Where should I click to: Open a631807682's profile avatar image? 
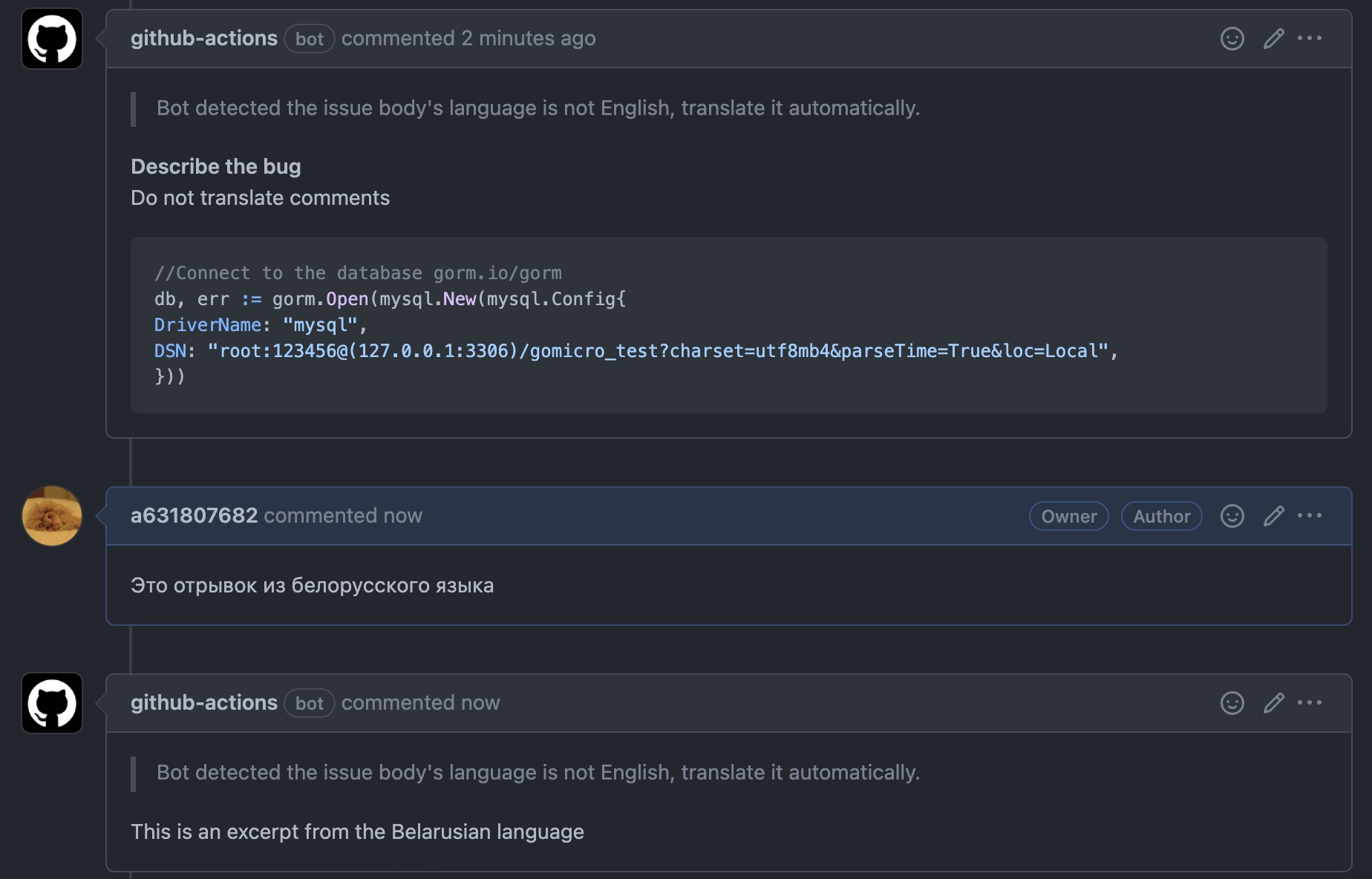[52, 516]
